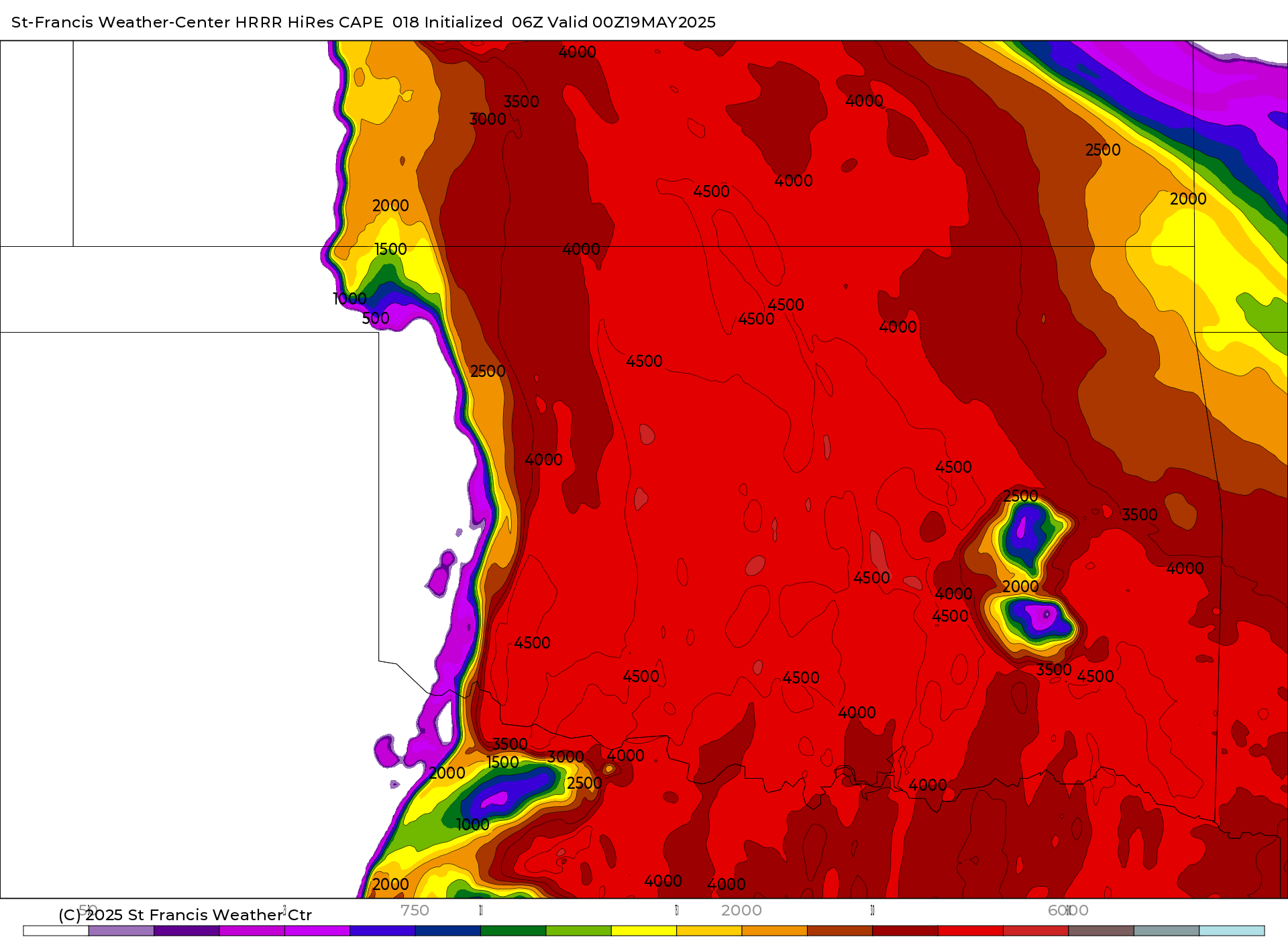Click the HRRR HiRes CAPE title text
This screenshot has height=939, width=1288.
tap(309, 22)
